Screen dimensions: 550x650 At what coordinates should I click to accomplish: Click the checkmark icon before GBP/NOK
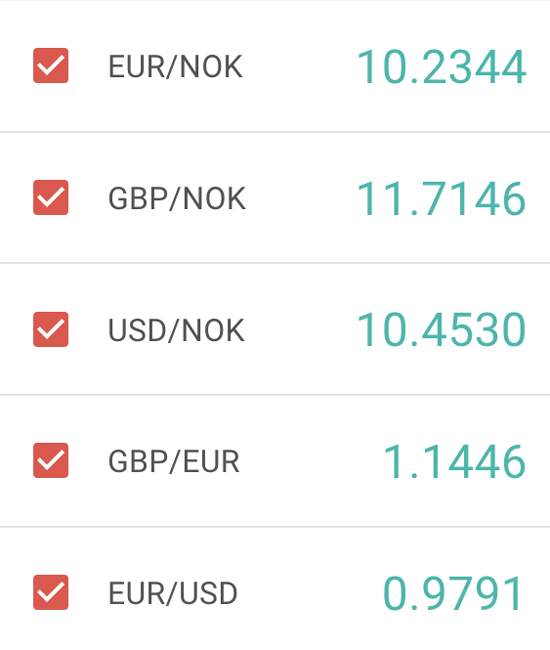tap(51, 197)
